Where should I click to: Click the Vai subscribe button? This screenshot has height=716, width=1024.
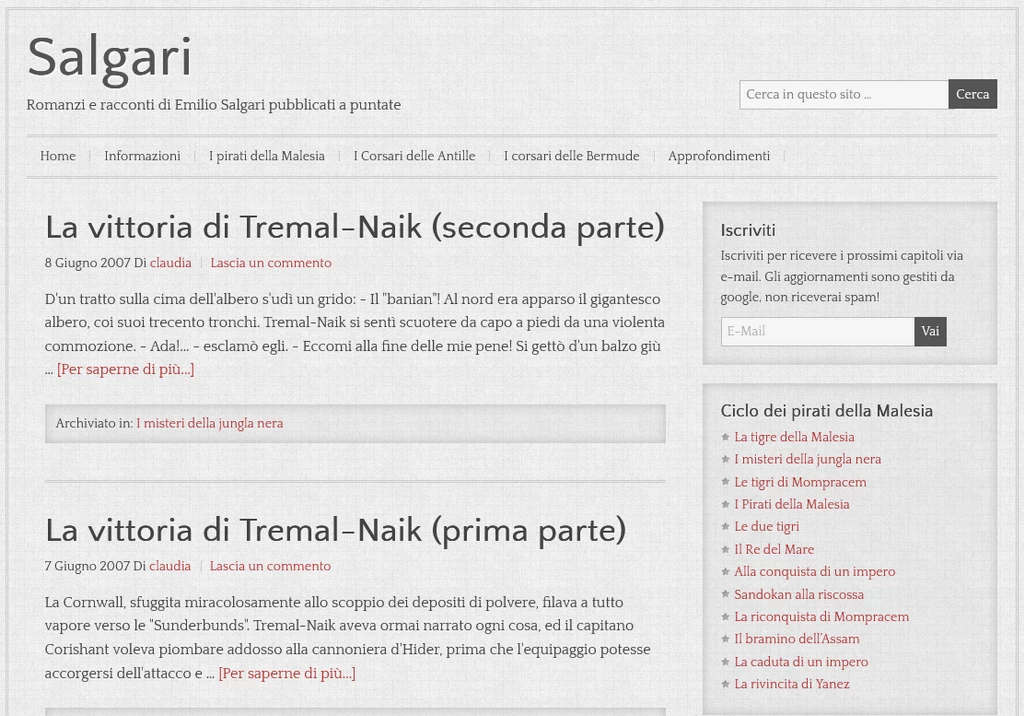[x=931, y=331]
